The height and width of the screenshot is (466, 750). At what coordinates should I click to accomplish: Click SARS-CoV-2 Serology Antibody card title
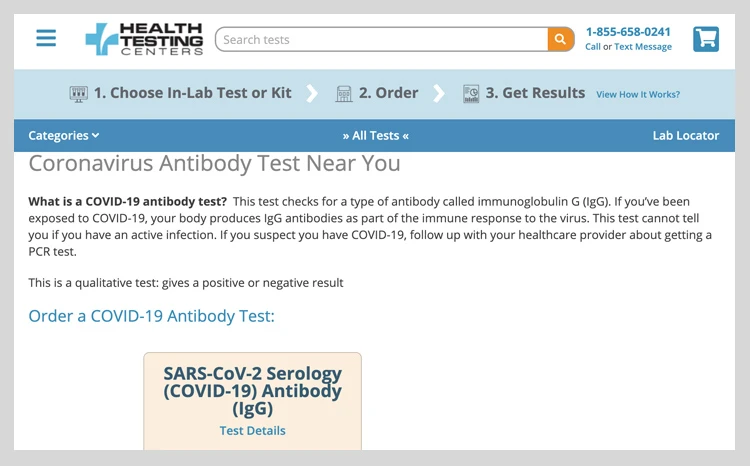coord(252,391)
